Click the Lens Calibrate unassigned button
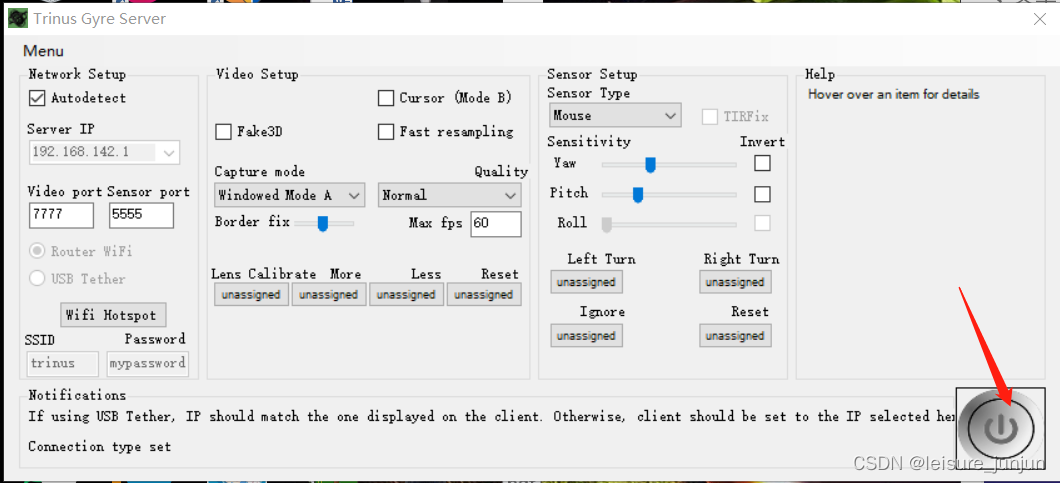1060x483 pixels. pyautogui.click(x=251, y=295)
